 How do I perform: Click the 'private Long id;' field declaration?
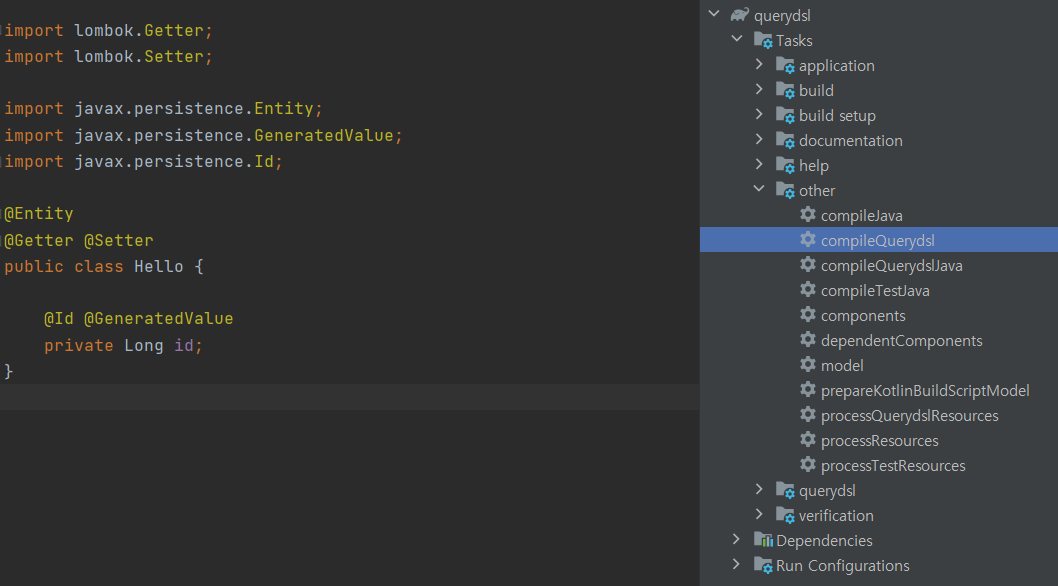coord(123,346)
